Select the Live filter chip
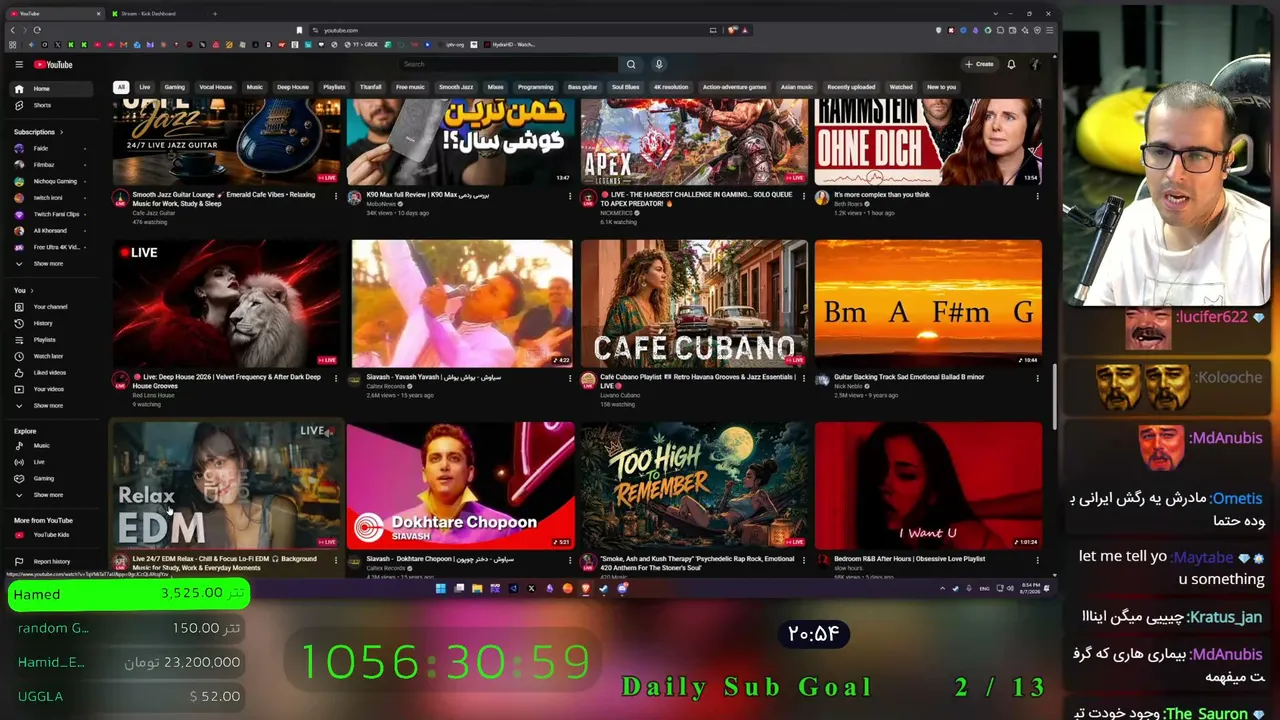 point(145,87)
